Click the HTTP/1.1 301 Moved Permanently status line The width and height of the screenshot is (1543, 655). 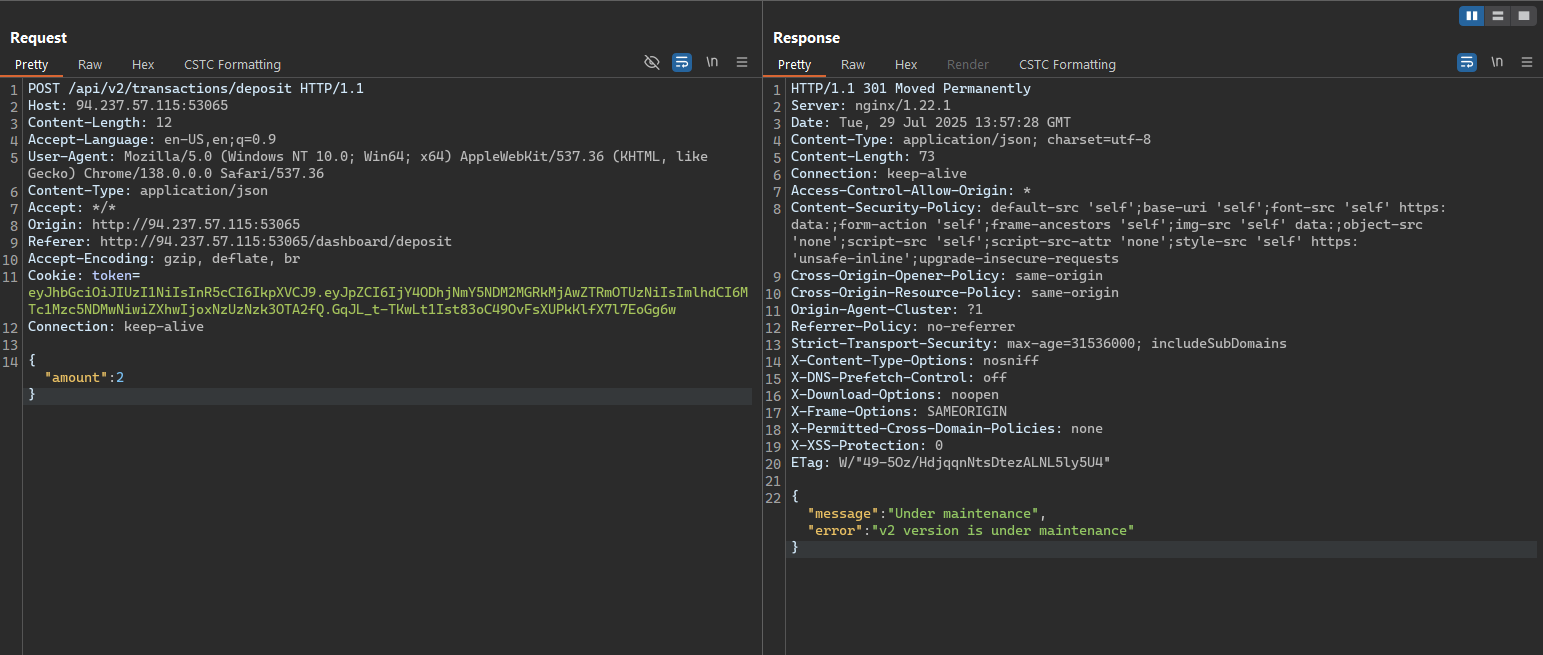pyautogui.click(x=911, y=88)
